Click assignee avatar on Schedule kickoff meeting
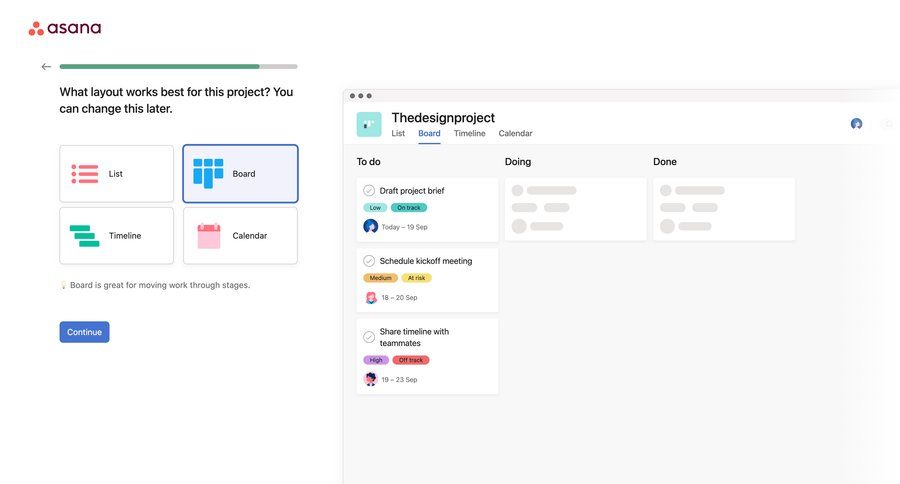Screen dimensions: 900x484 (371, 297)
